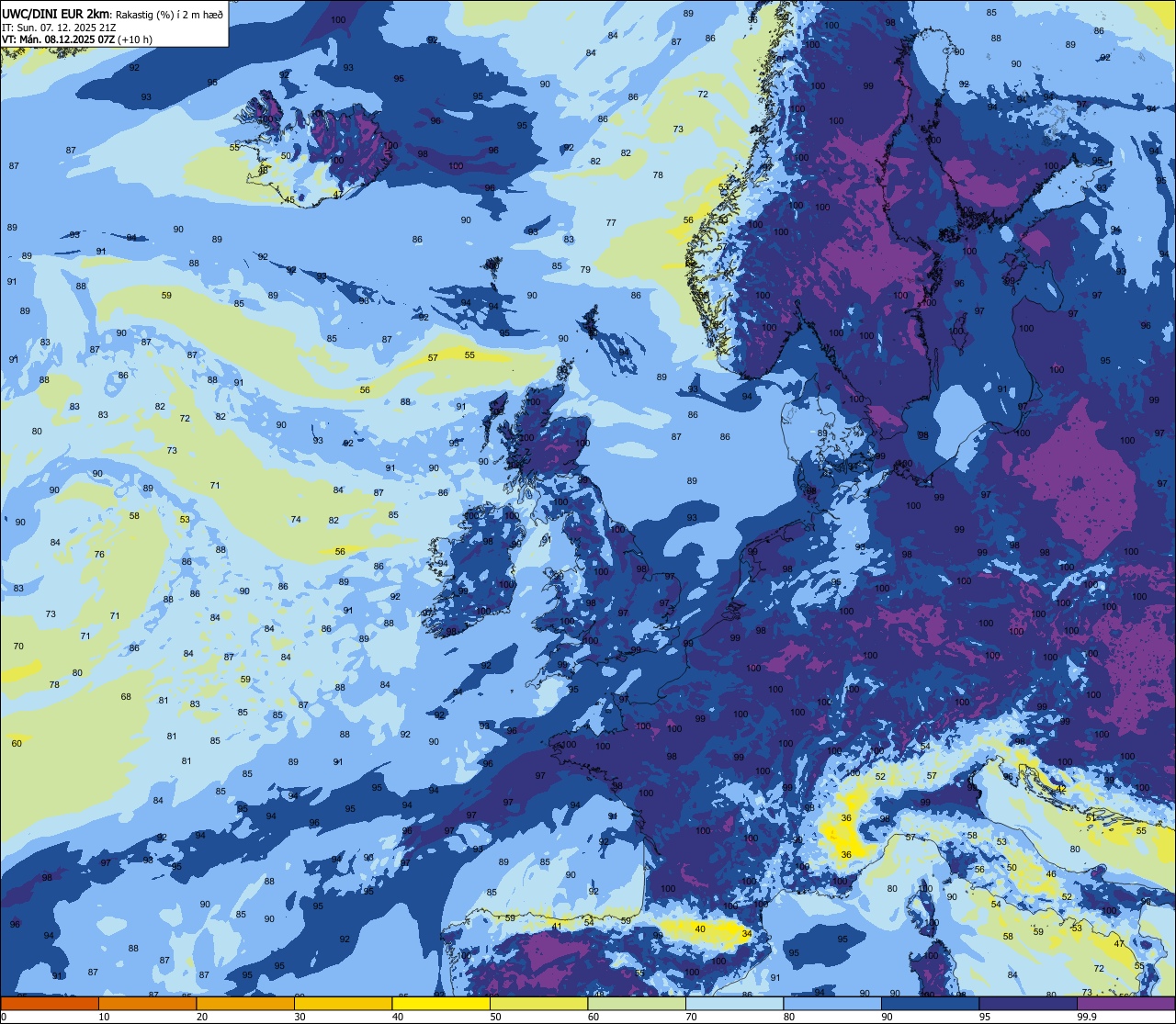Click the "80" tick label on the legend bar
Screen dimensions: 1176x1024
[x=788, y=1017]
